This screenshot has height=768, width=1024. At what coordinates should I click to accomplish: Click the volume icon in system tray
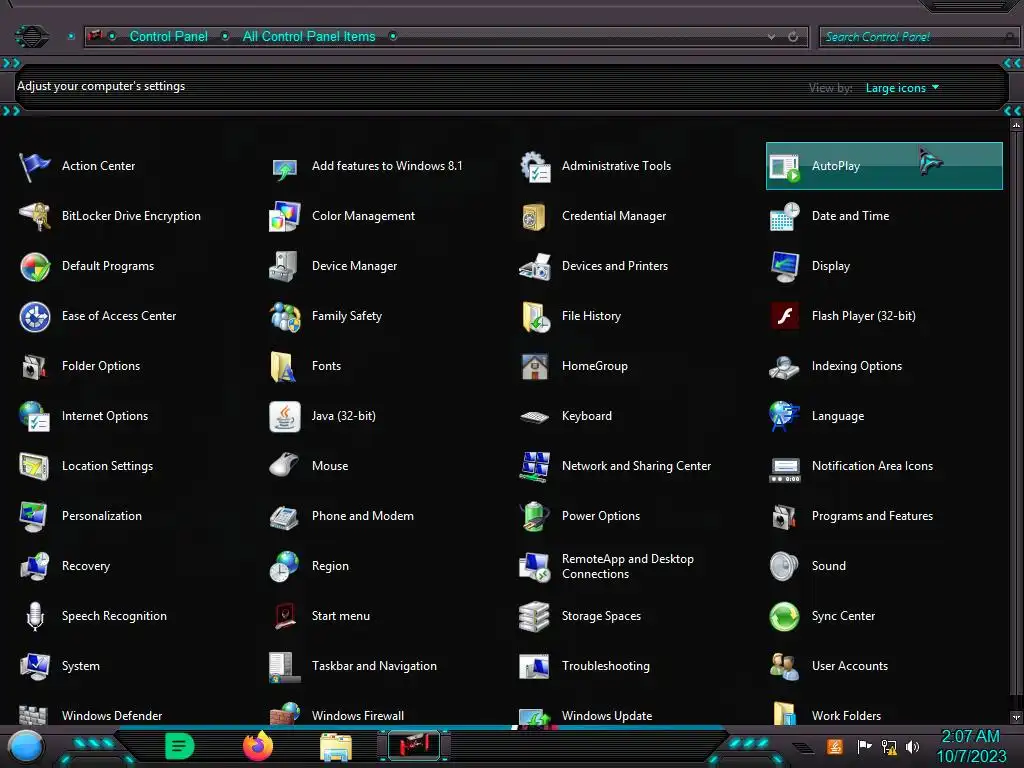(x=912, y=746)
